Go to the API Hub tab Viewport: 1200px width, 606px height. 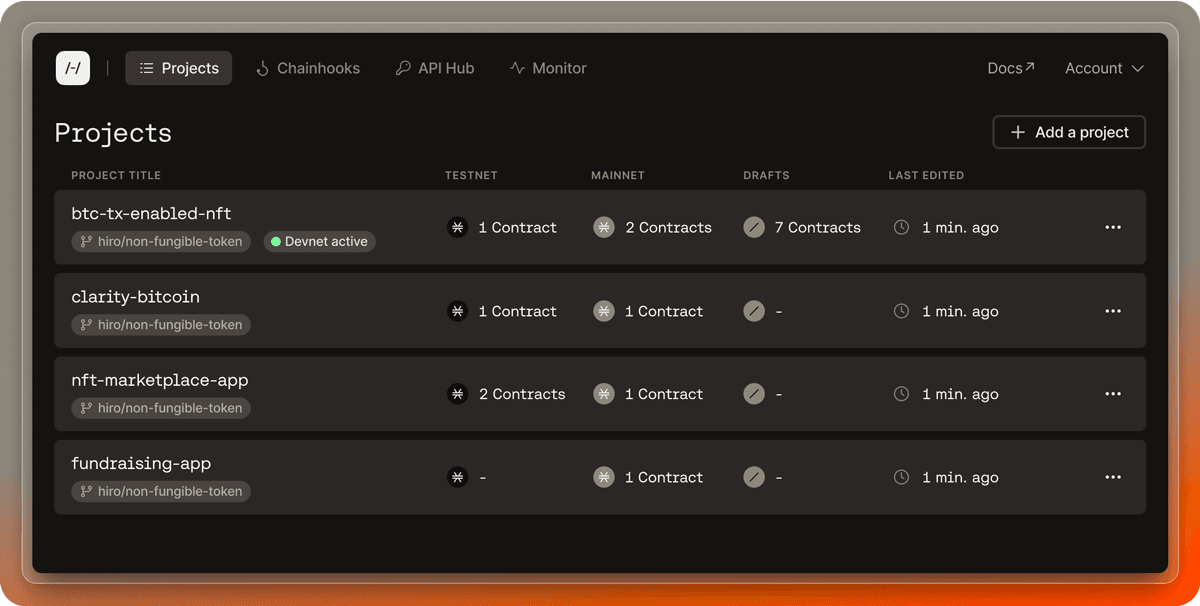435,68
